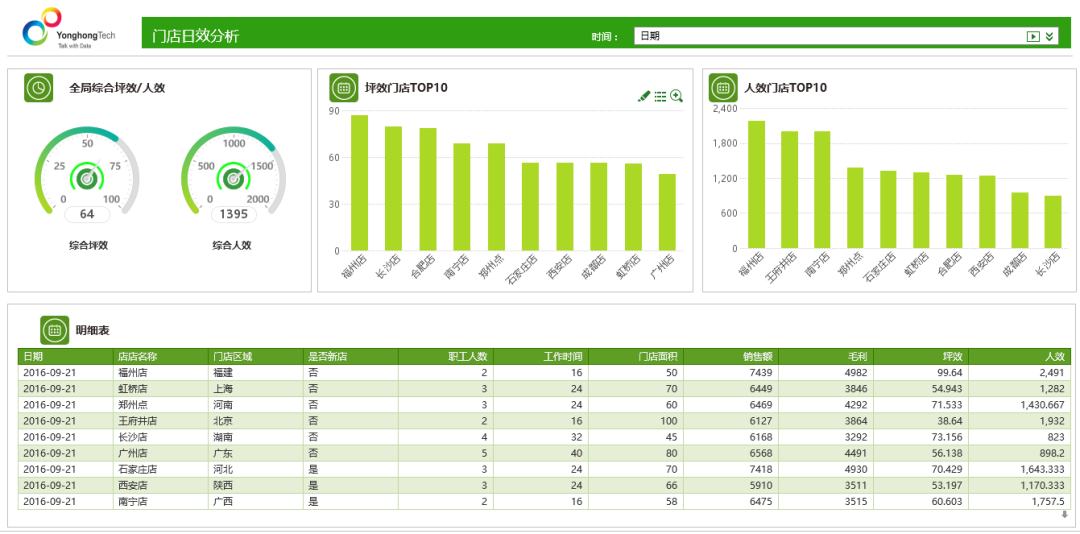
Task: Expand the 日期 filter double-chevron
Action: (x=1050, y=37)
